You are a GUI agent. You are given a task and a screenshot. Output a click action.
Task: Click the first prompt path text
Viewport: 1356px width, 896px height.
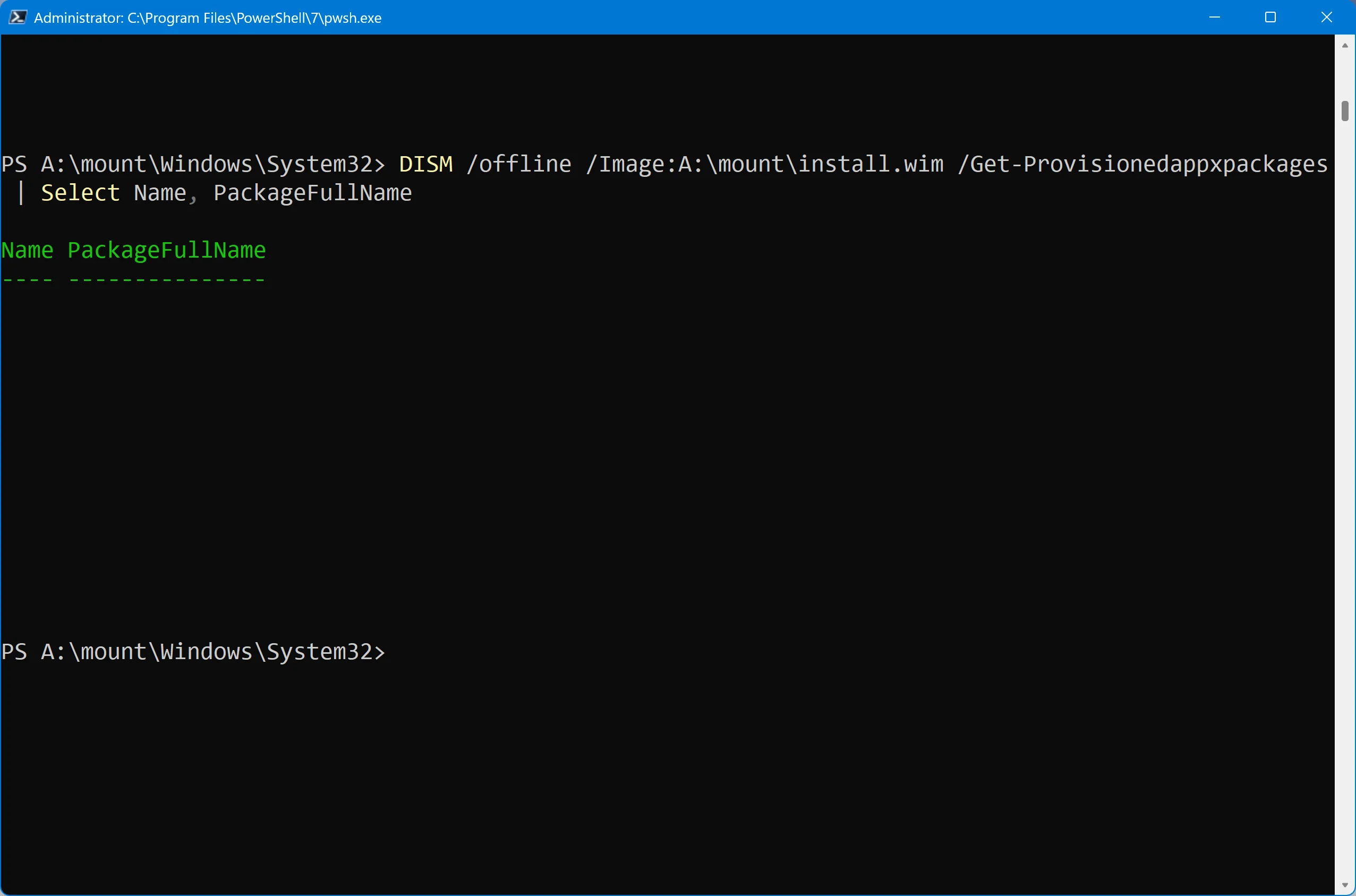[207, 164]
